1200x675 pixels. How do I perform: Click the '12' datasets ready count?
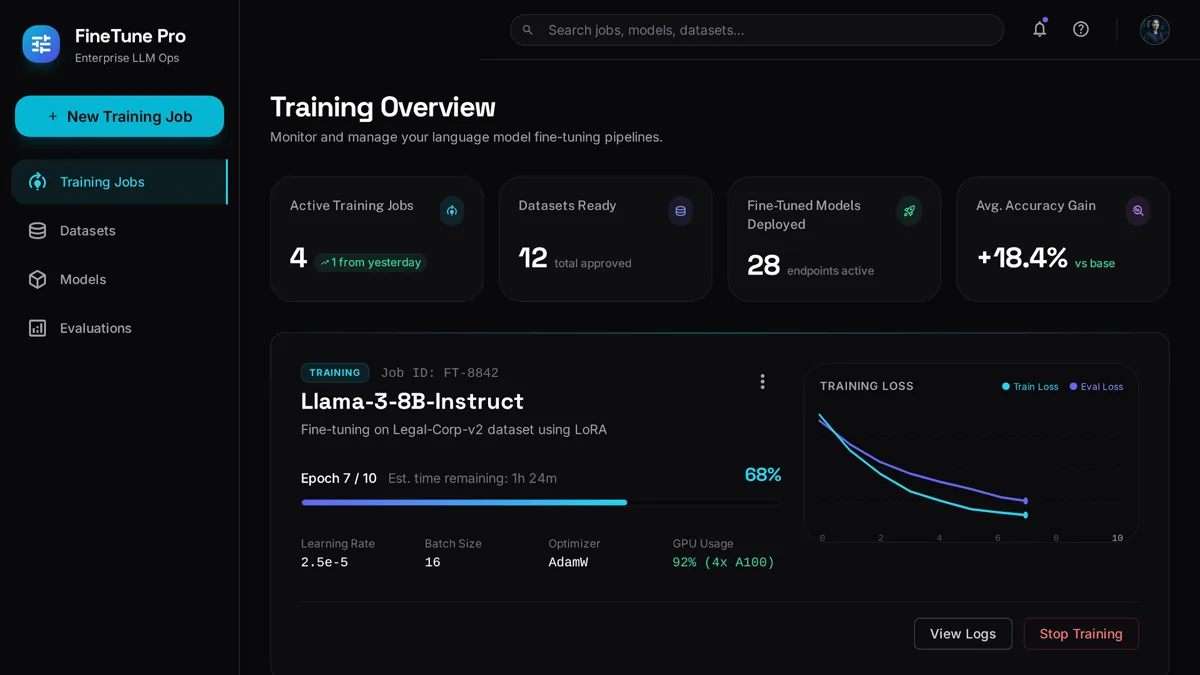coord(533,258)
